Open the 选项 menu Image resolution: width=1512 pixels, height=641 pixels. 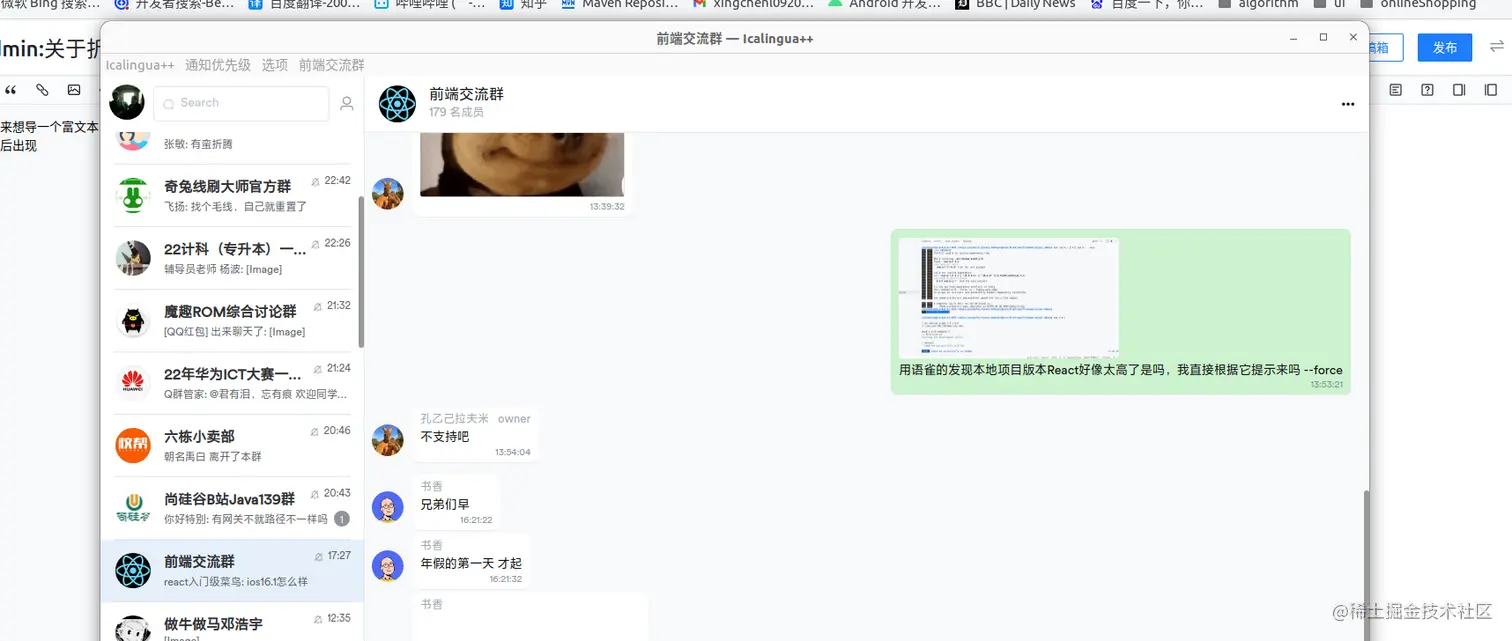pos(274,64)
